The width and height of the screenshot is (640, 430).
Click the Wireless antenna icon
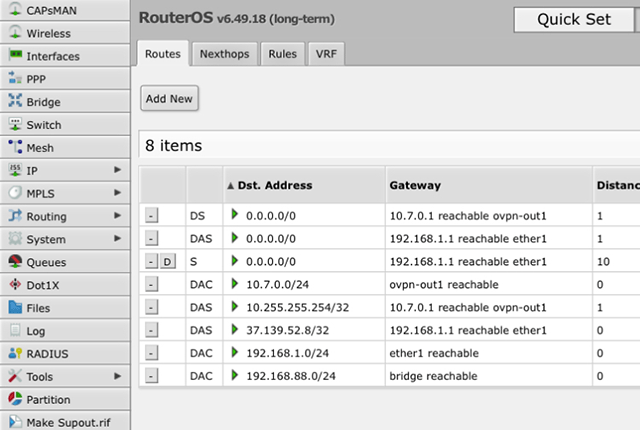[x=15, y=32]
